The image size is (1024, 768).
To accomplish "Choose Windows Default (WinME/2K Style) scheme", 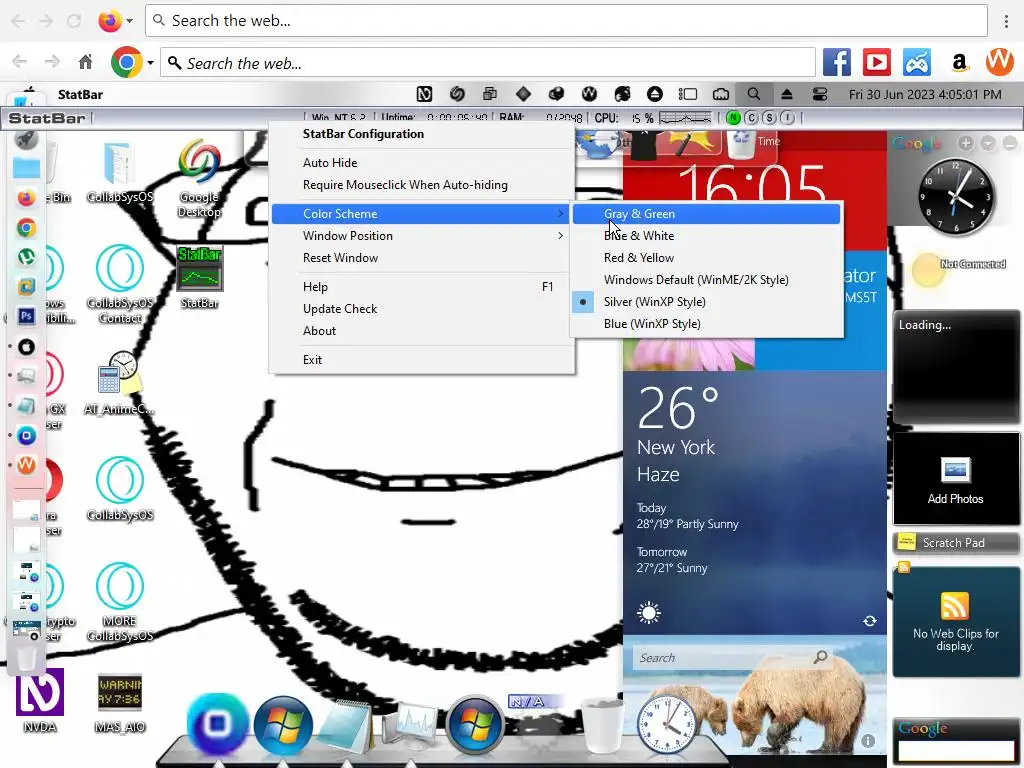I will [x=706, y=280].
